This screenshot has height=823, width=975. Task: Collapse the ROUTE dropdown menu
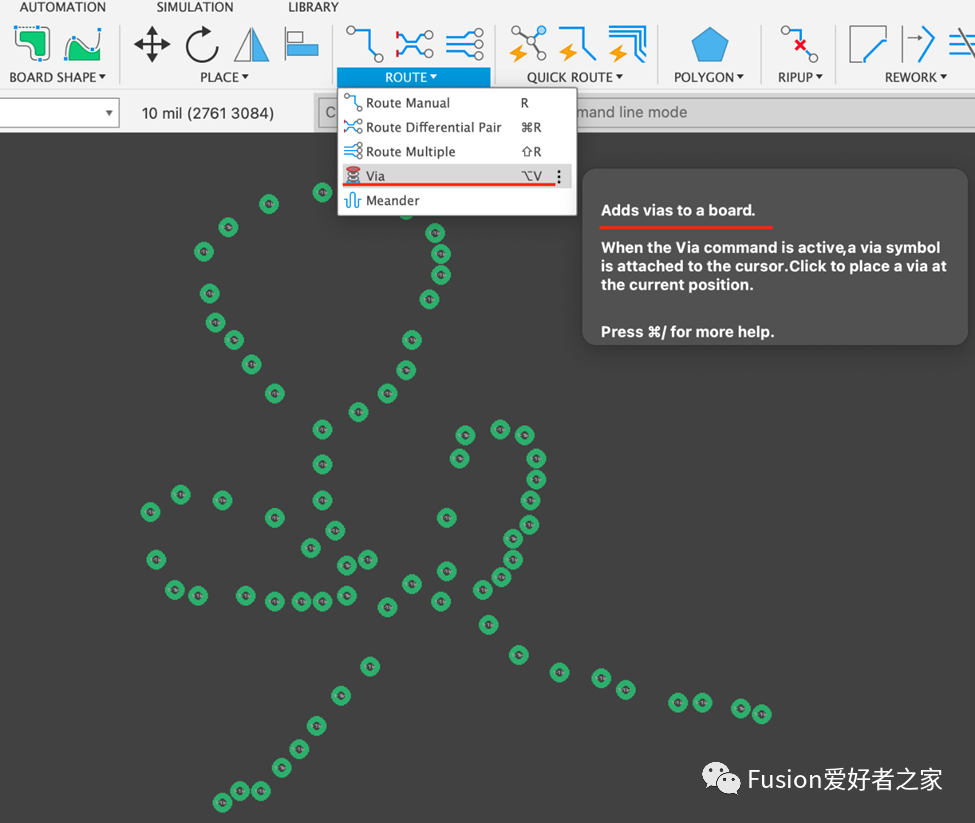(413, 77)
